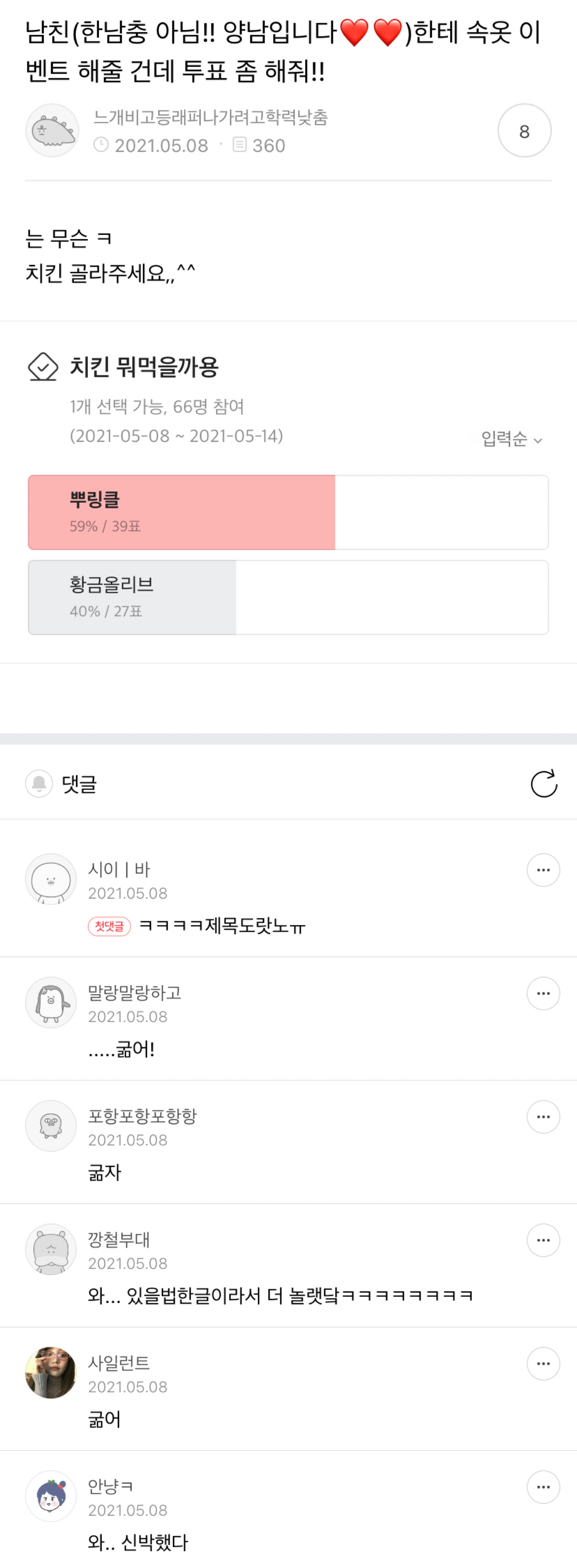Viewport: 577px width, 1568px height.
Task: Open more options for 포항포항포항항 comment
Action: (543, 1117)
